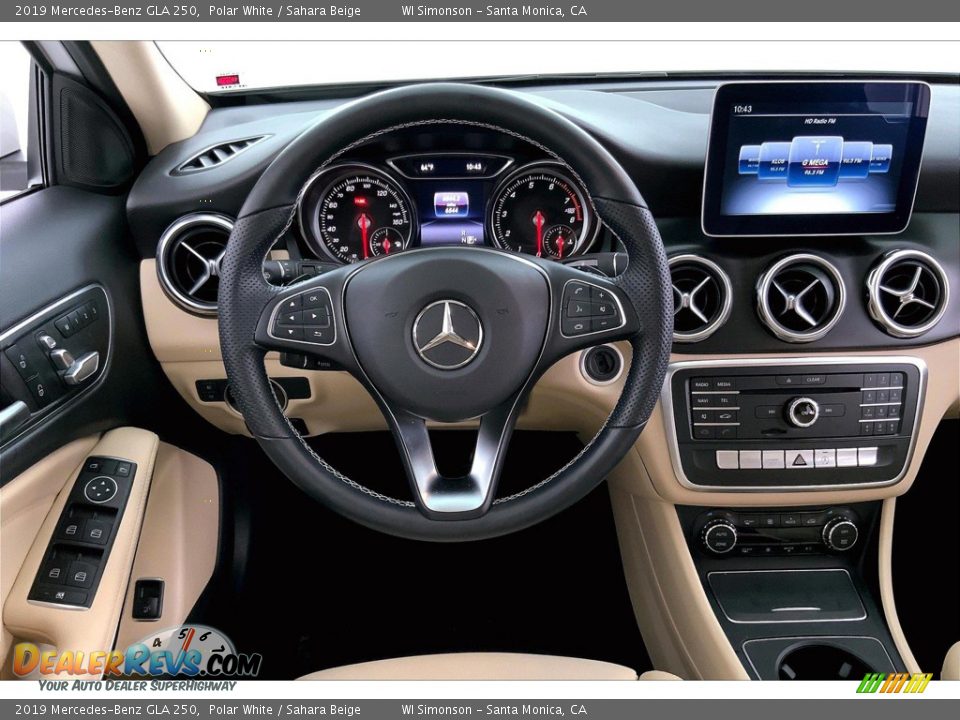Click the 10:43 clock on infotainment display

click(742, 109)
